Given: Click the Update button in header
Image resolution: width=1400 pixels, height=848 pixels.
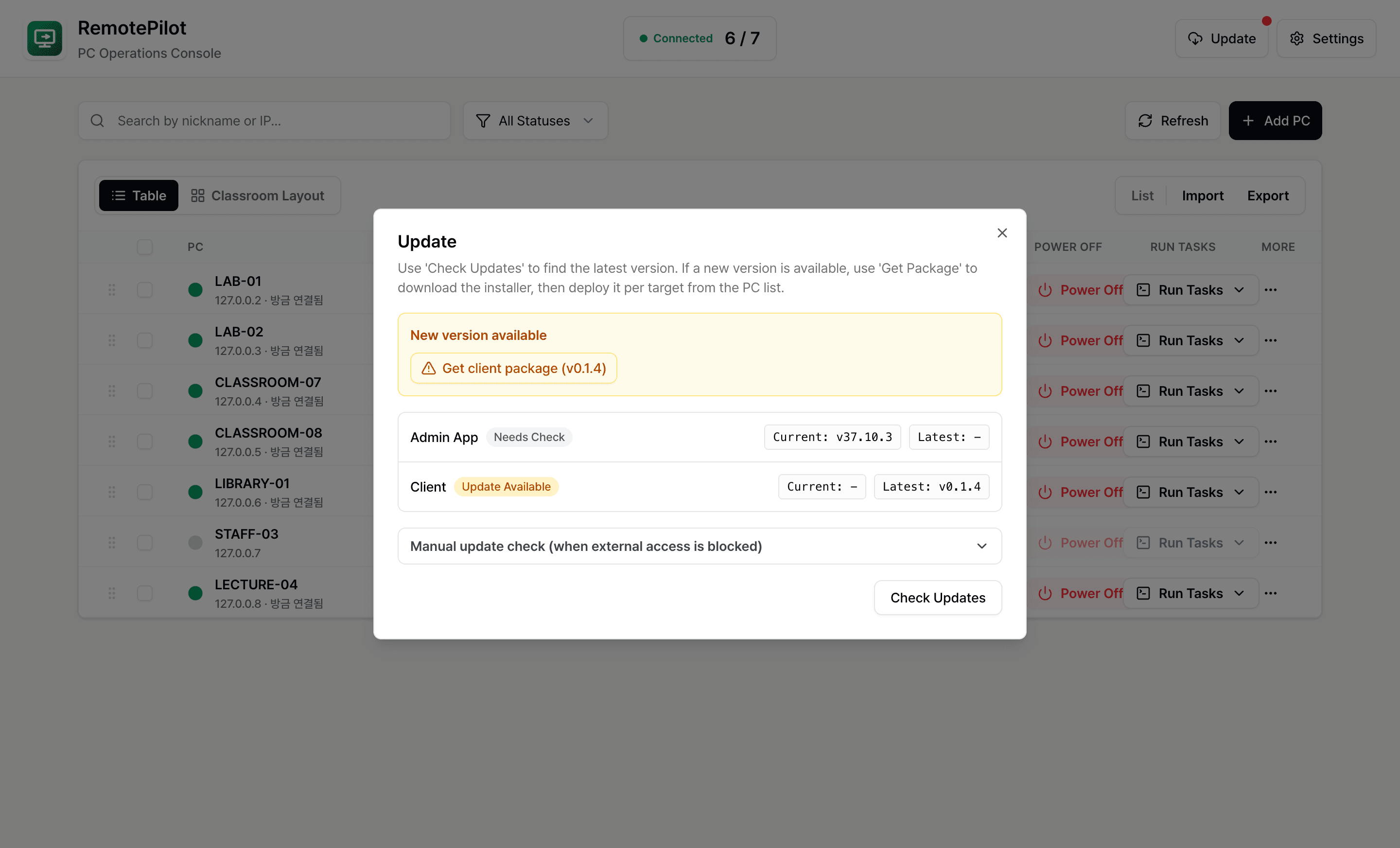Looking at the screenshot, I should pyautogui.click(x=1222, y=38).
